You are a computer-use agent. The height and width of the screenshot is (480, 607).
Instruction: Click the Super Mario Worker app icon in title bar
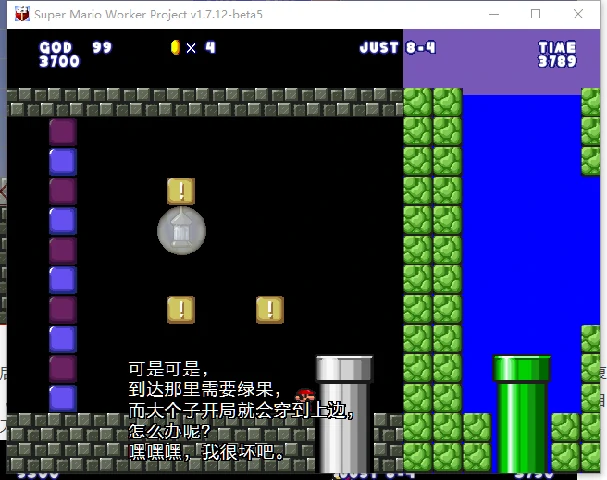(x=22, y=14)
